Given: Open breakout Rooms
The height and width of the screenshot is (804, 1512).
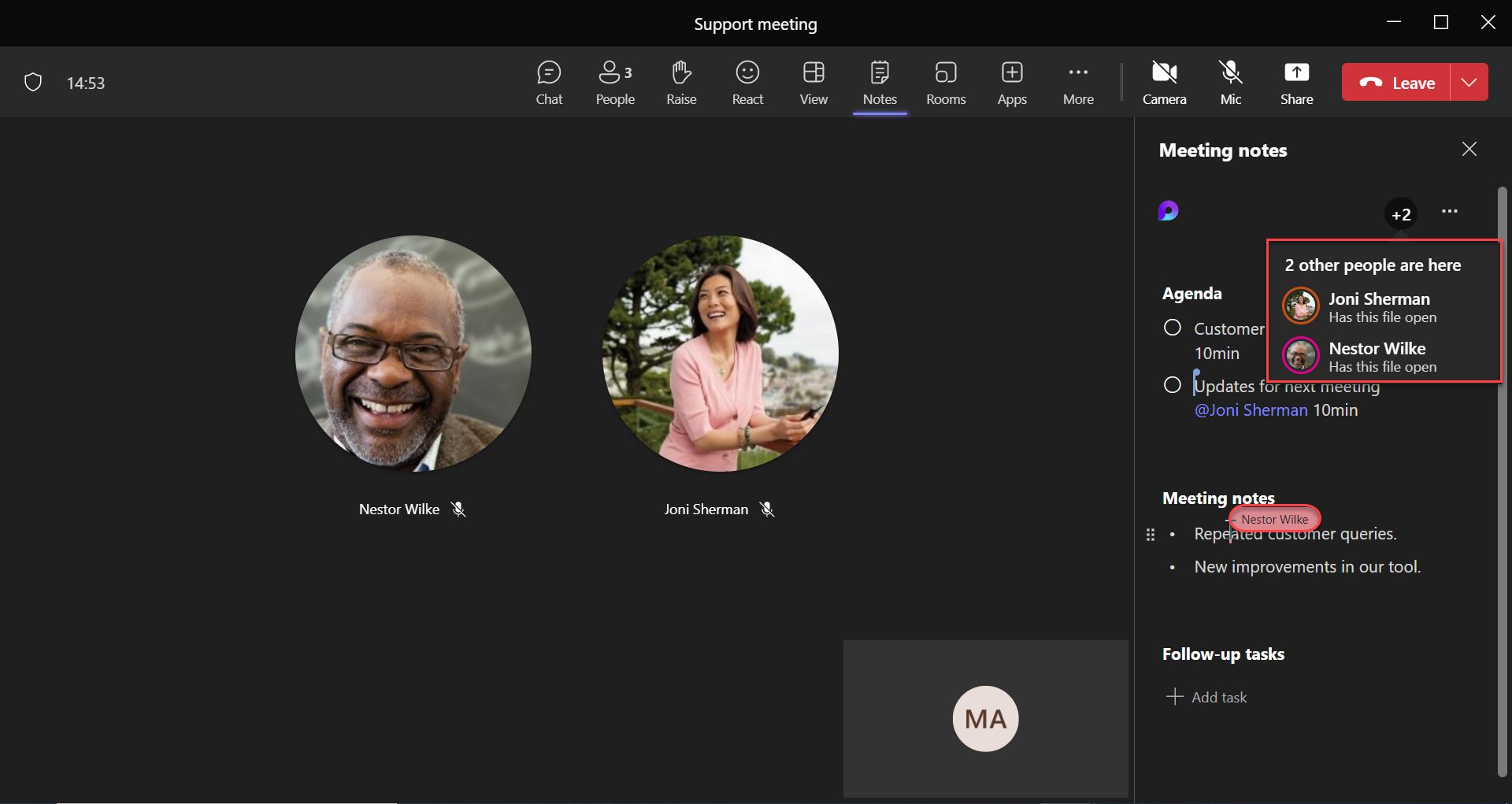Looking at the screenshot, I should point(946,83).
